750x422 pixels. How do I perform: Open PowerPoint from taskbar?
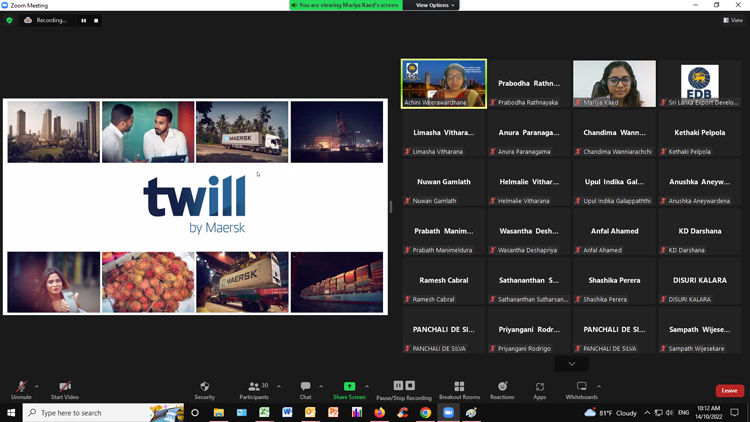pos(333,412)
